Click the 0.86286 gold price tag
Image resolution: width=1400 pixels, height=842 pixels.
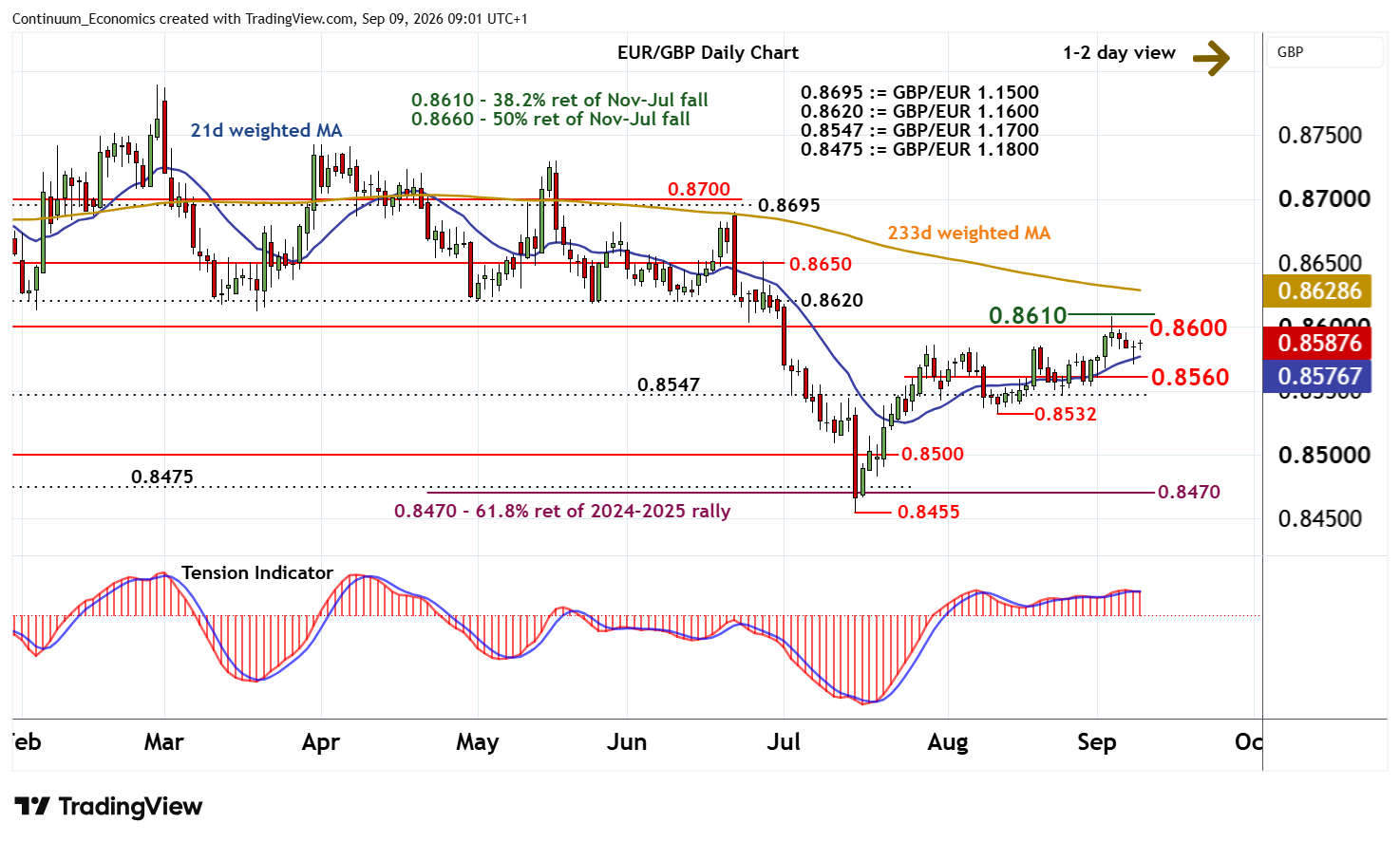pyautogui.click(x=1319, y=290)
